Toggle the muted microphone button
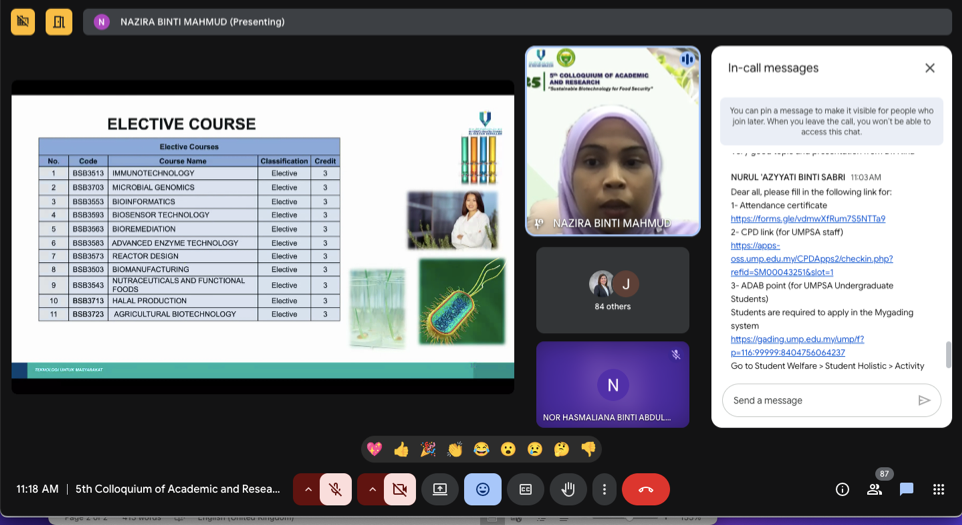The height and width of the screenshot is (525, 962). tap(336, 489)
